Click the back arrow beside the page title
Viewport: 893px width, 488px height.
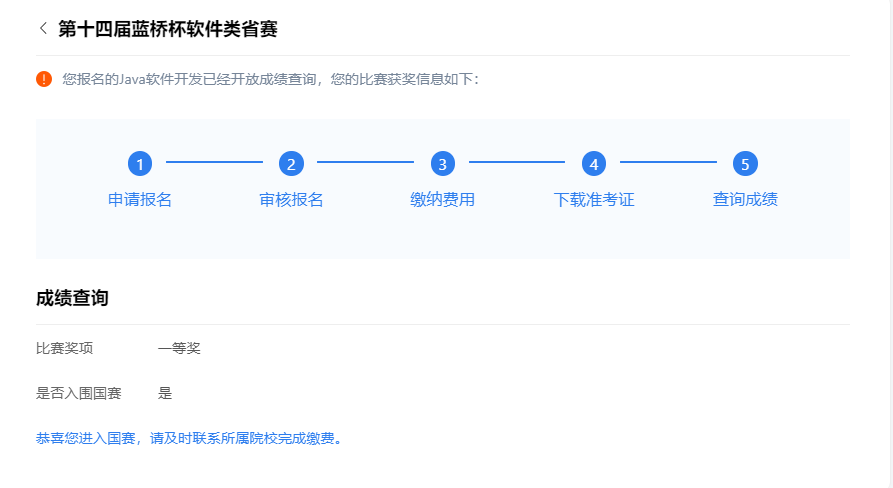[x=43, y=28]
